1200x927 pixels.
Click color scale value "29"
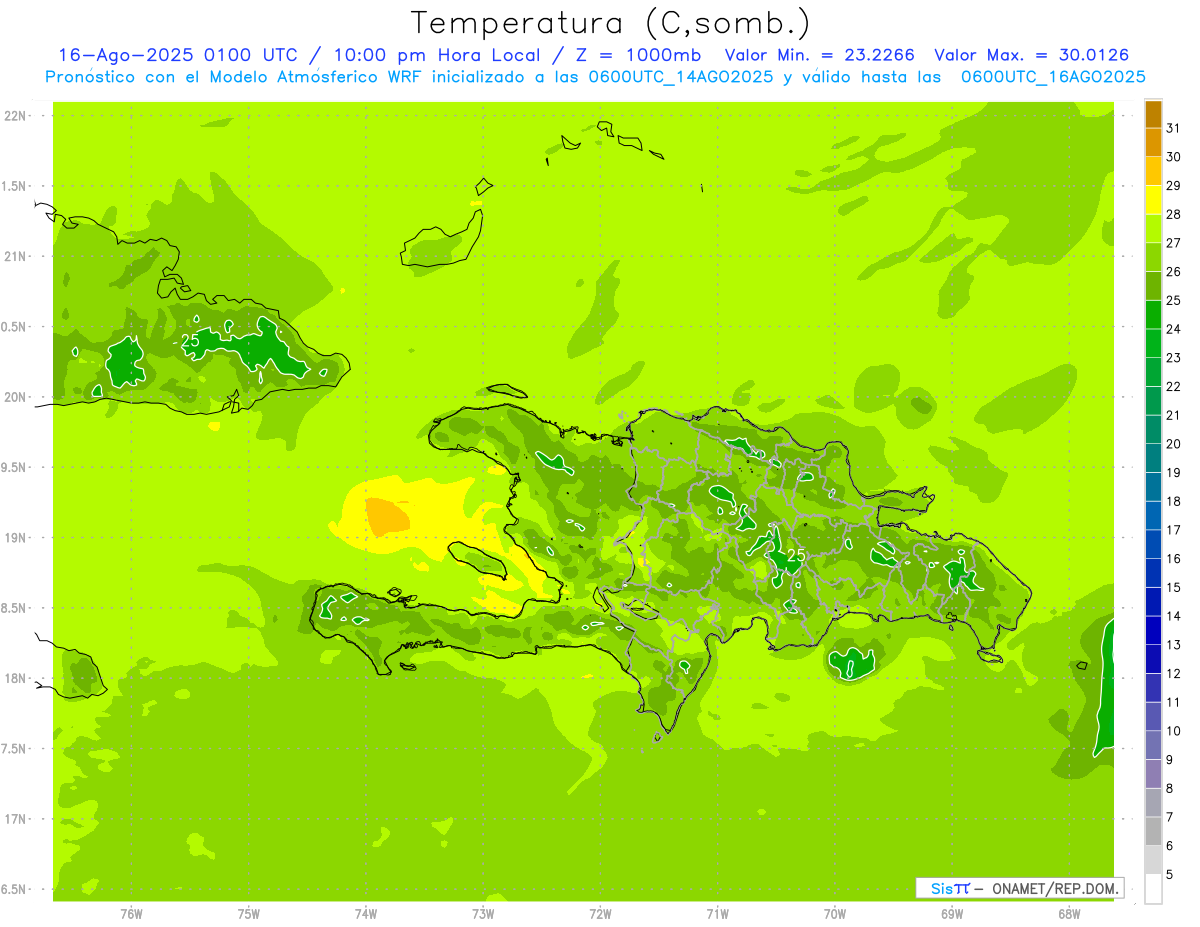click(1174, 186)
